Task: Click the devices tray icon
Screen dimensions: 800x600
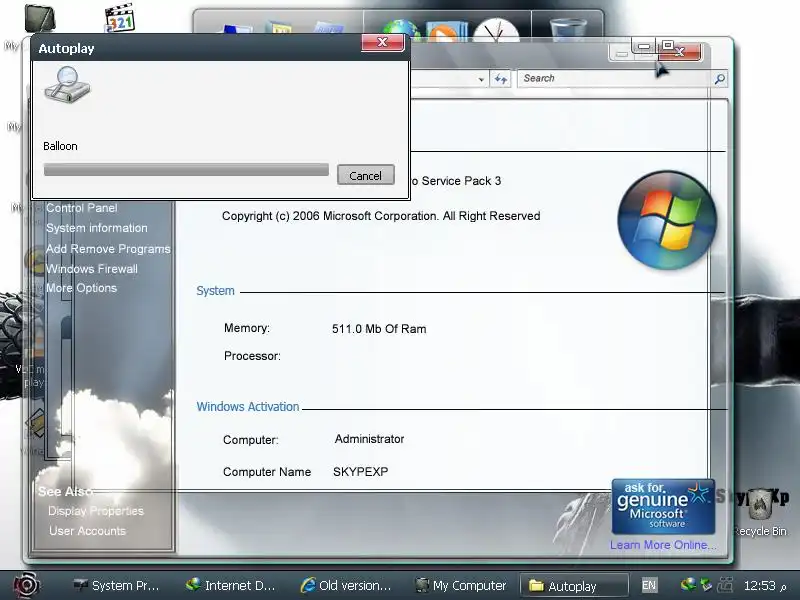Action: click(x=726, y=584)
